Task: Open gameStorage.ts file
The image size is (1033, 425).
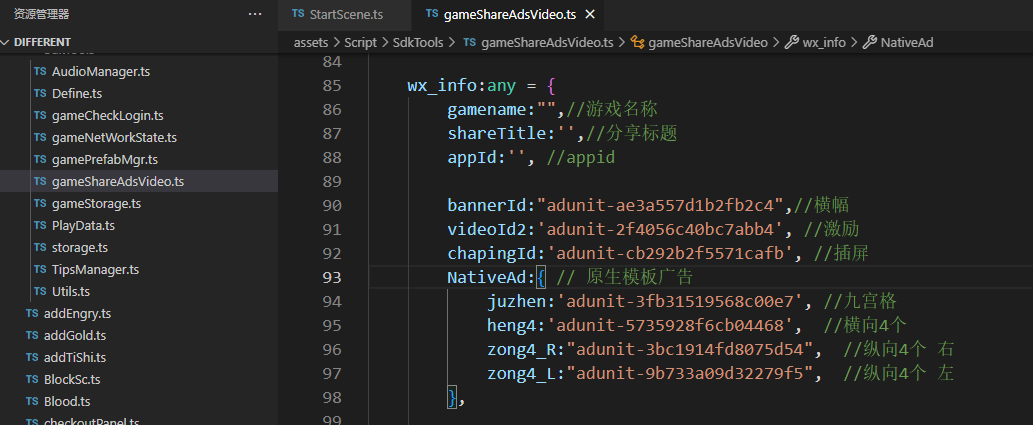Action: tap(96, 204)
